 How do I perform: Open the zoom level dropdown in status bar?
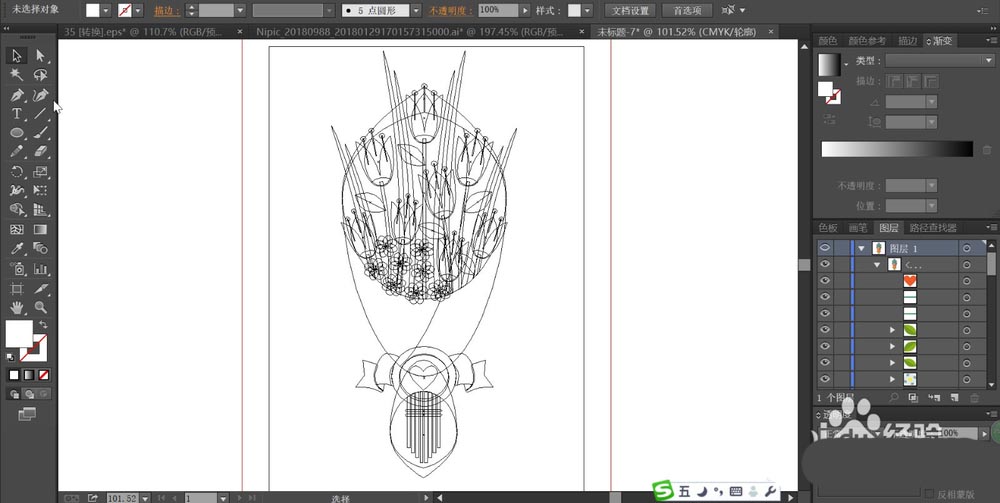(145, 498)
